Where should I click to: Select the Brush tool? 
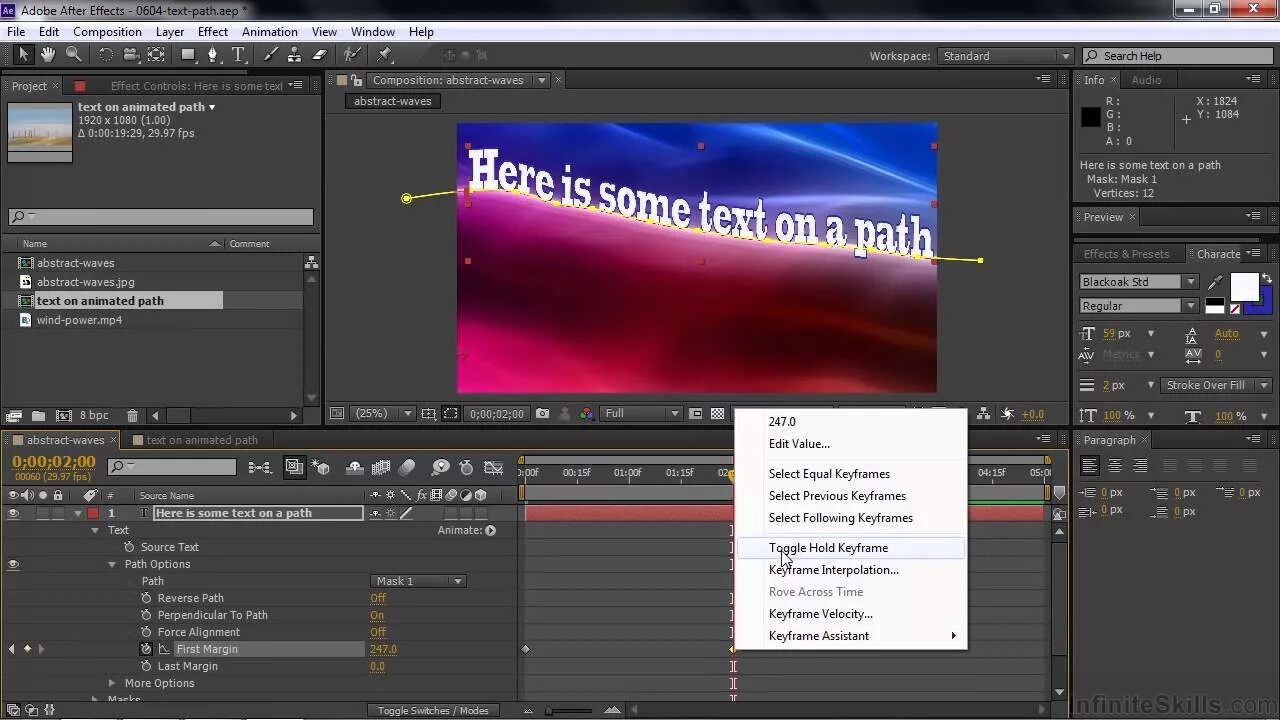coord(271,55)
